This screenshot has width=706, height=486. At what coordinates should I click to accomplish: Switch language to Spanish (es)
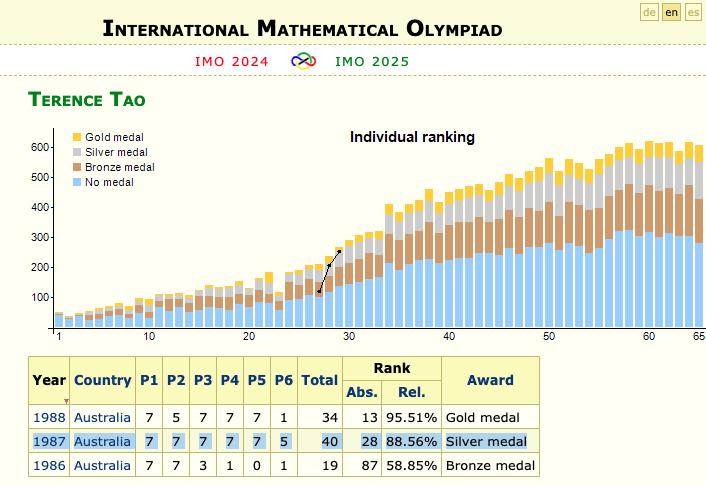click(x=693, y=13)
